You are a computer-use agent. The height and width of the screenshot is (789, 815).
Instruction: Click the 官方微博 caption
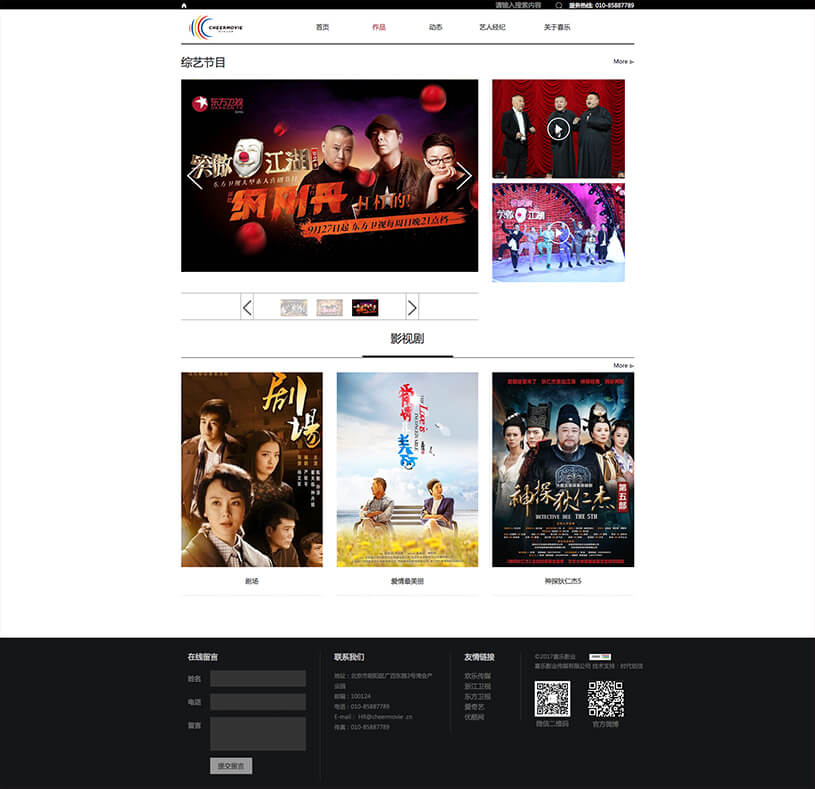606,724
